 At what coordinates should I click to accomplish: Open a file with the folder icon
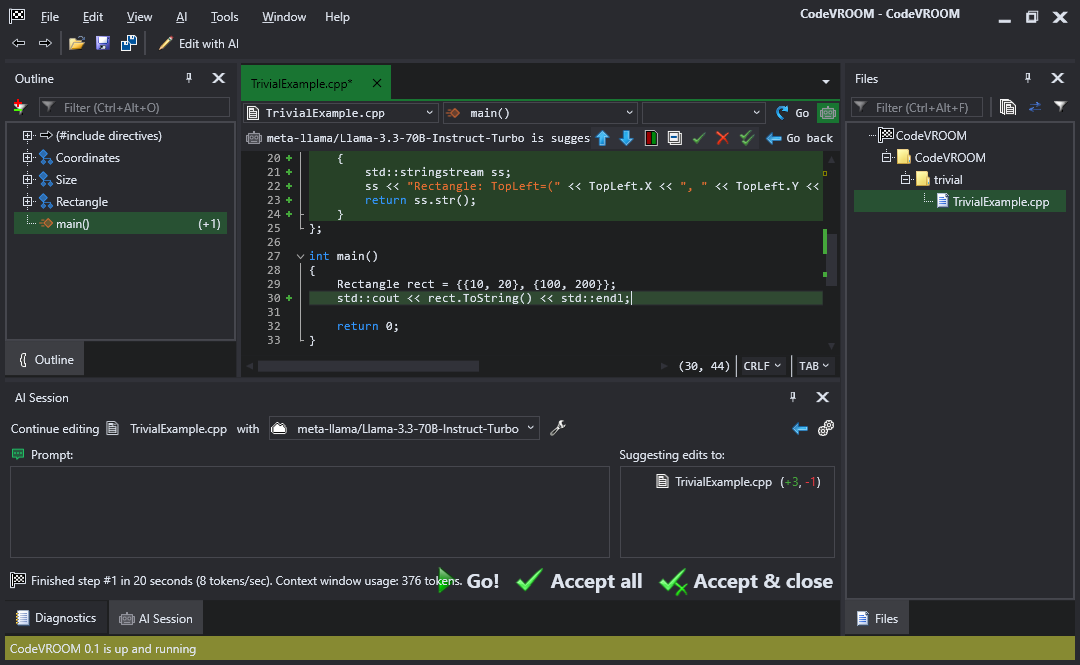[x=76, y=43]
